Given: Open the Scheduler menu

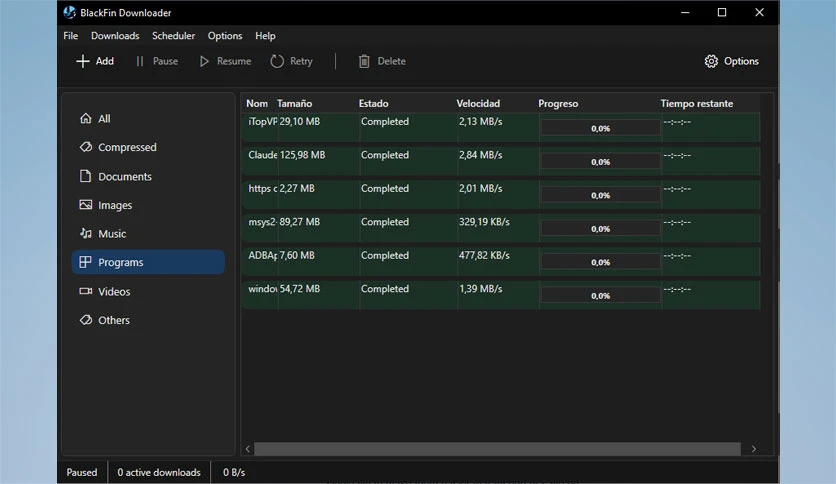Looking at the screenshot, I should coord(173,36).
